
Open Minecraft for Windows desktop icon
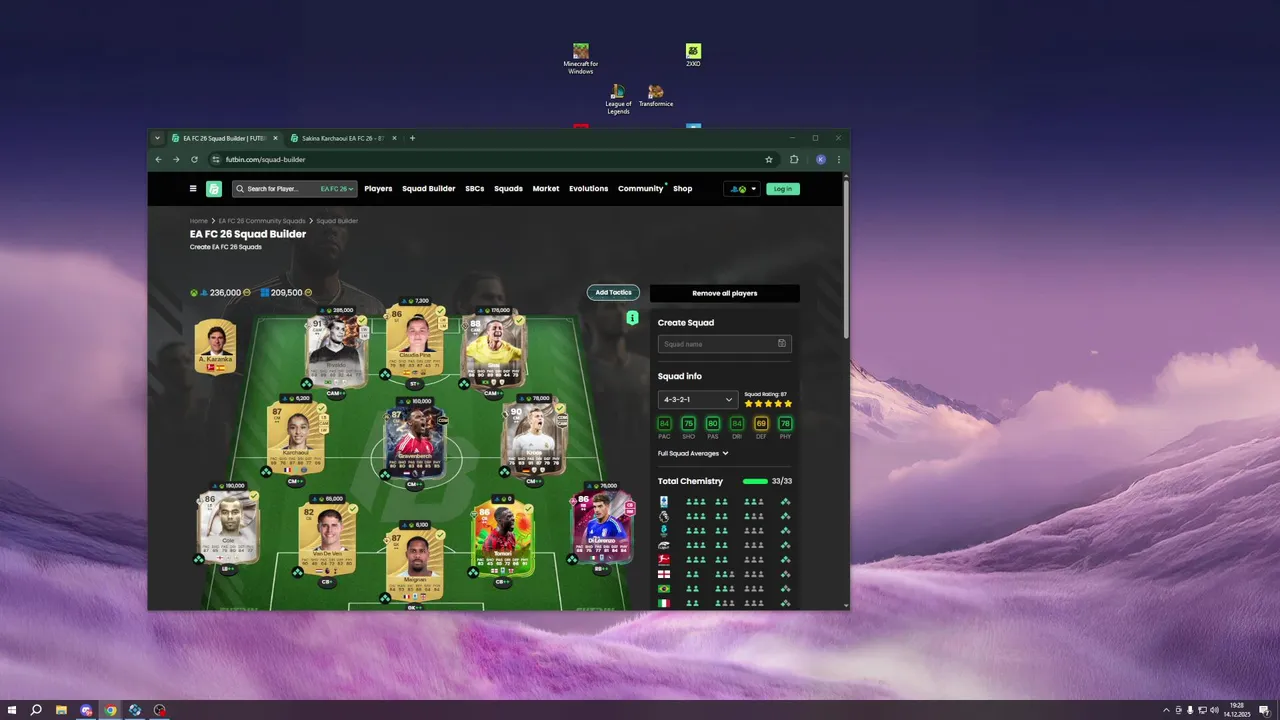tap(580, 59)
